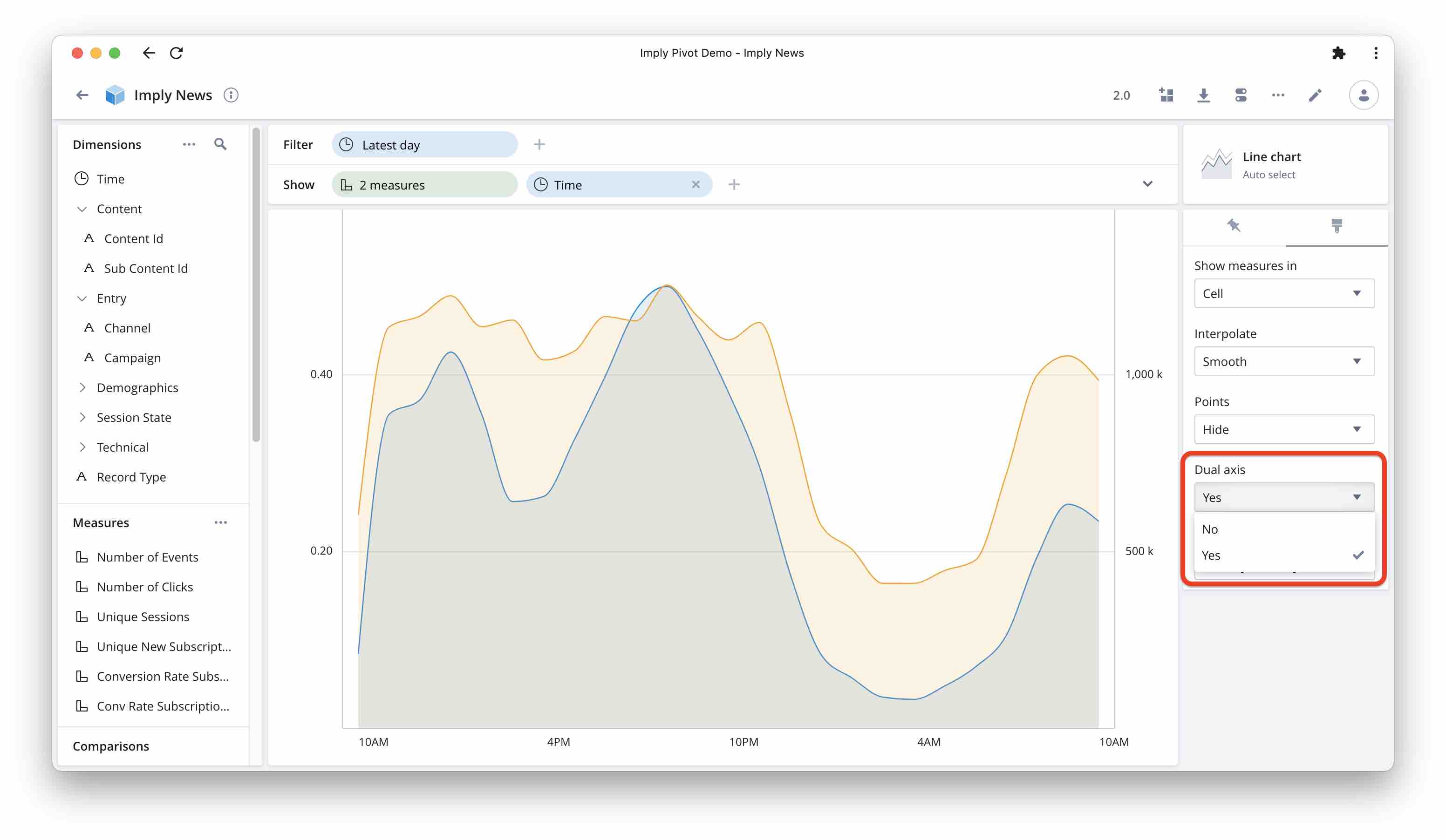Image resolution: width=1446 pixels, height=840 pixels.
Task: Select the Number of Clicks measure
Action: (144, 587)
